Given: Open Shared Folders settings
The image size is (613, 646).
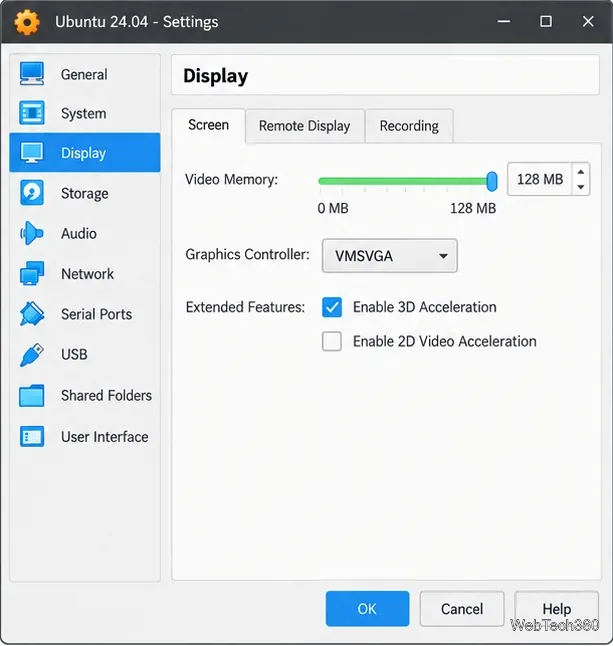Looking at the screenshot, I should click(85, 396).
